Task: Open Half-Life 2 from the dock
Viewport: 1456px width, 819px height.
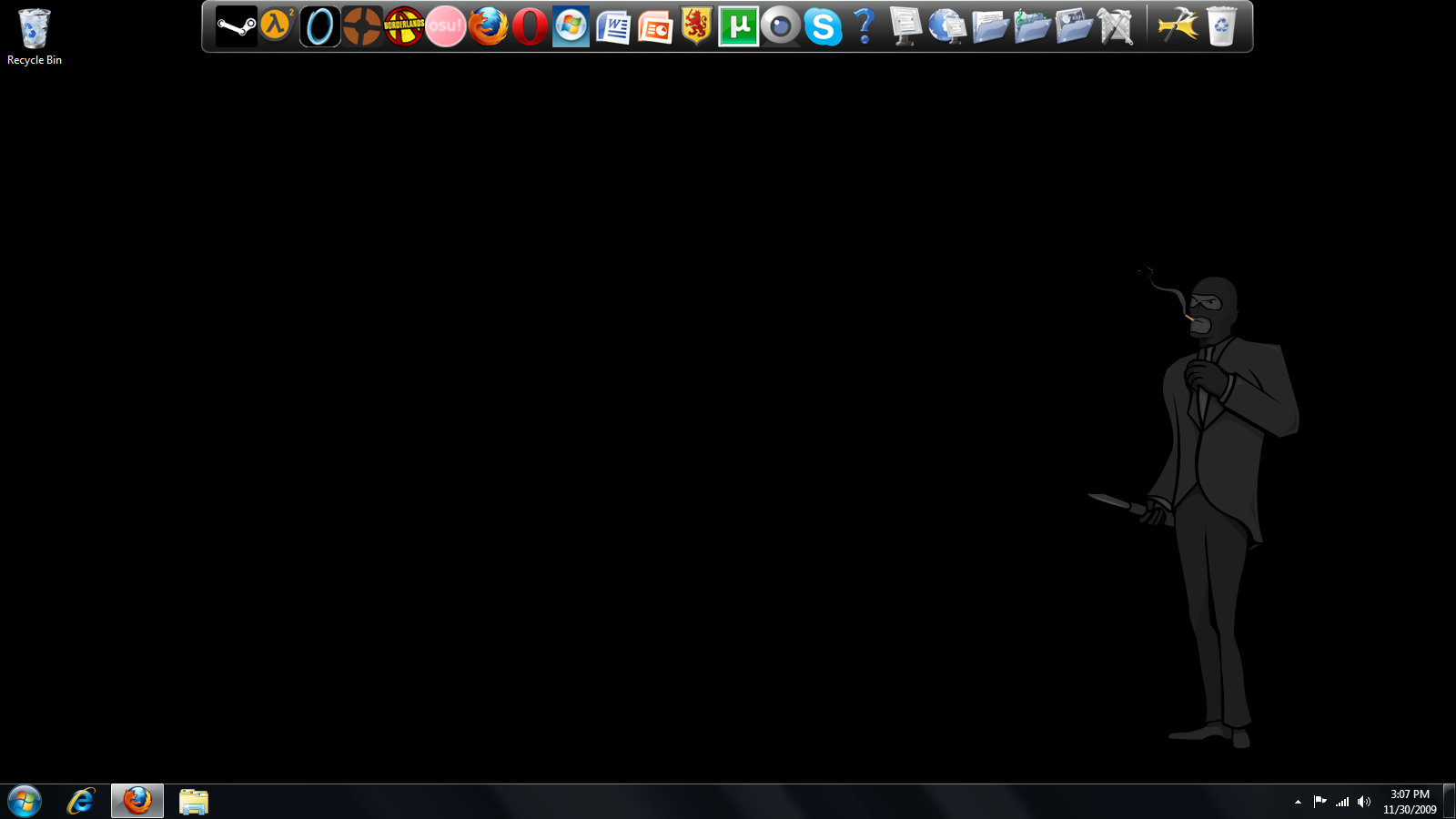Action: (x=277, y=25)
